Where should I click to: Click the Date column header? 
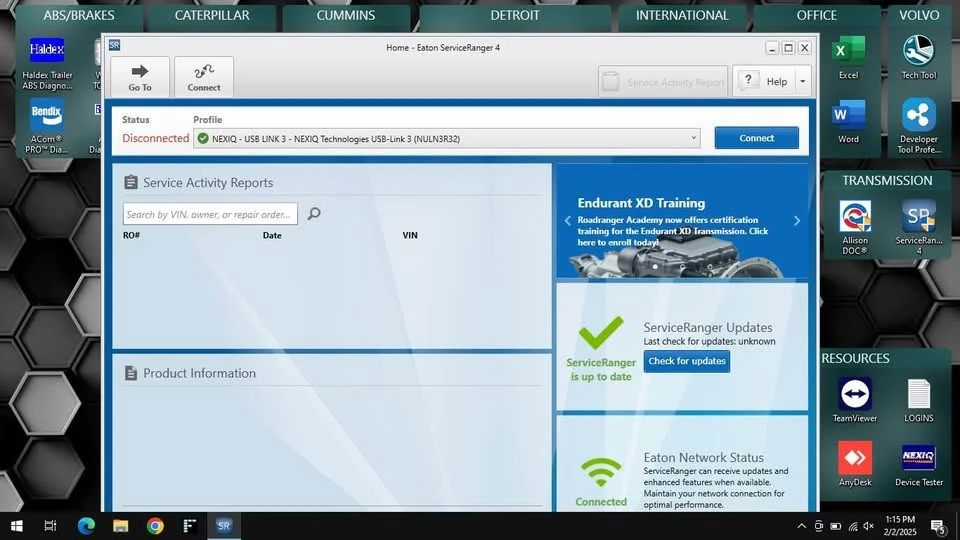coord(272,235)
